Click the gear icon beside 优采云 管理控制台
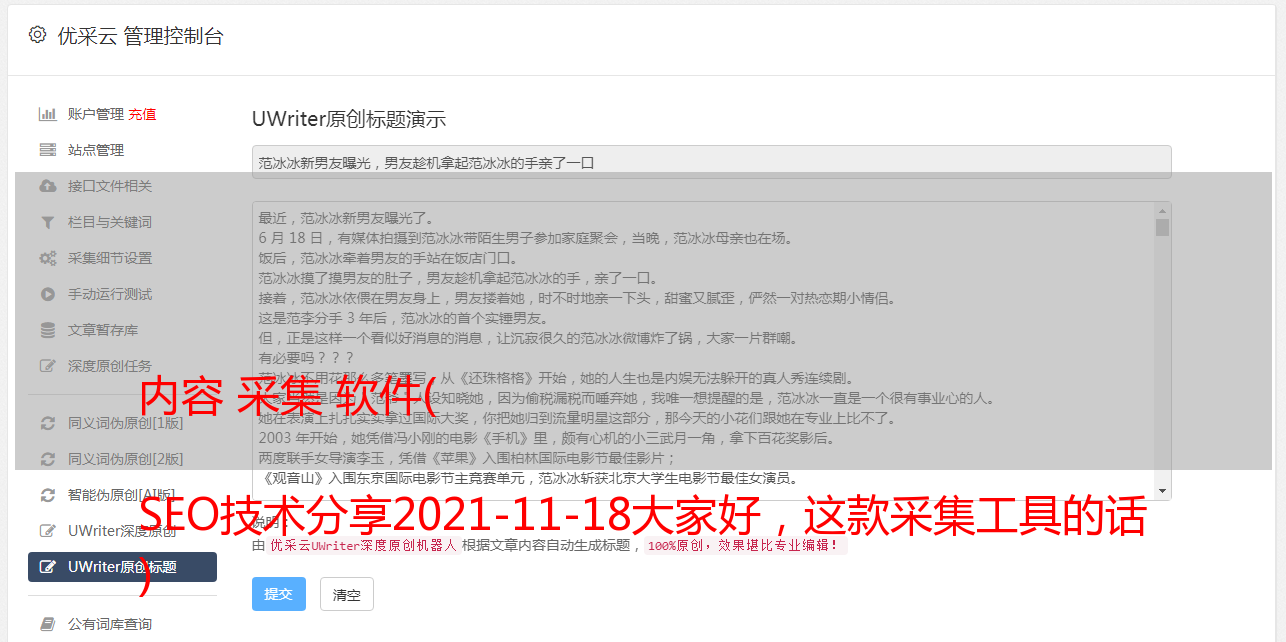The width and height of the screenshot is (1286, 642). (x=37, y=35)
